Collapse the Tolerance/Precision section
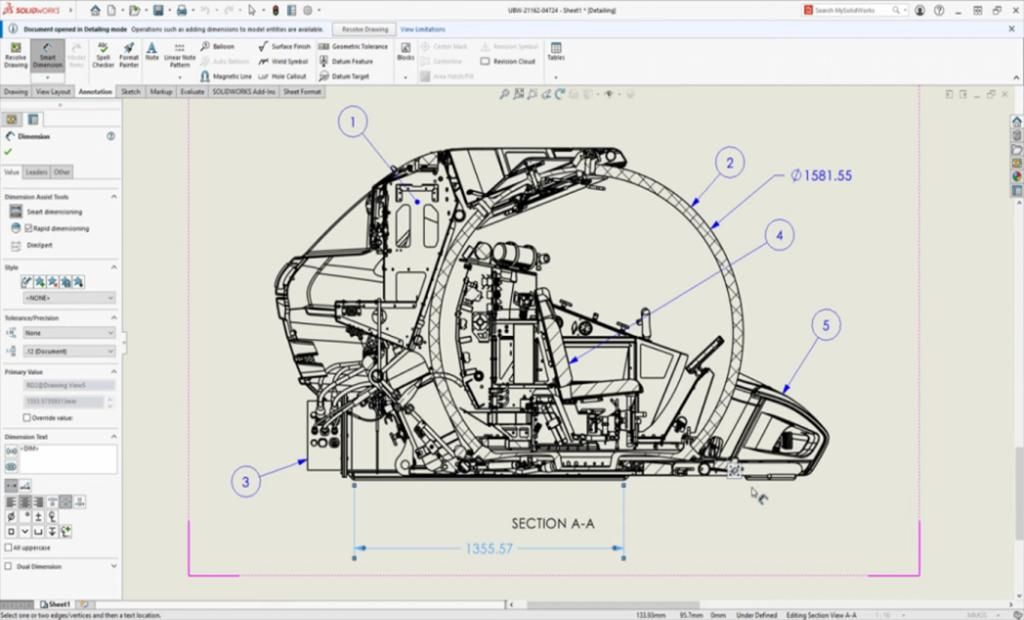 (x=114, y=318)
